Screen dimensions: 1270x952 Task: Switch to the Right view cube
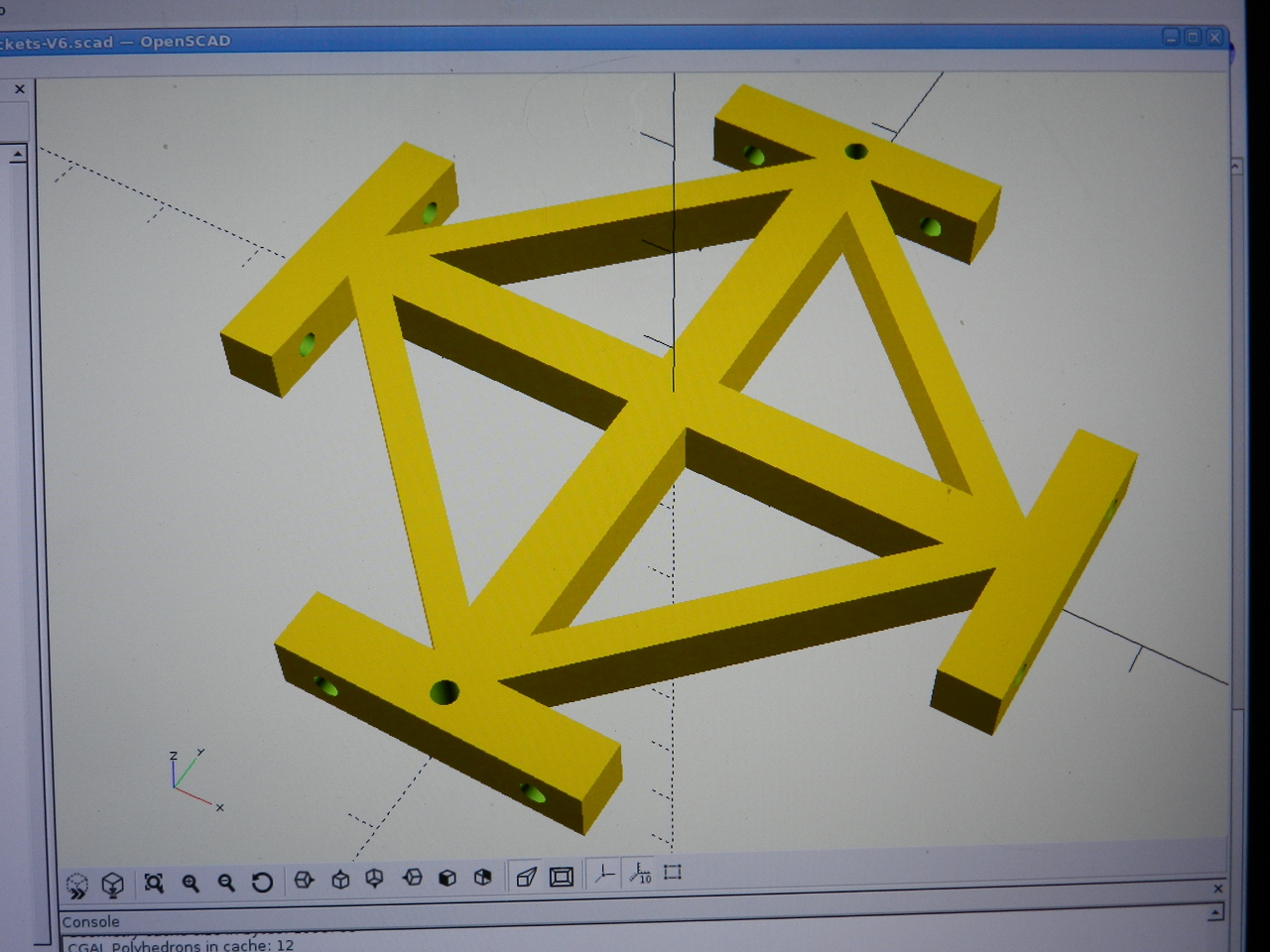pyautogui.click(x=305, y=880)
